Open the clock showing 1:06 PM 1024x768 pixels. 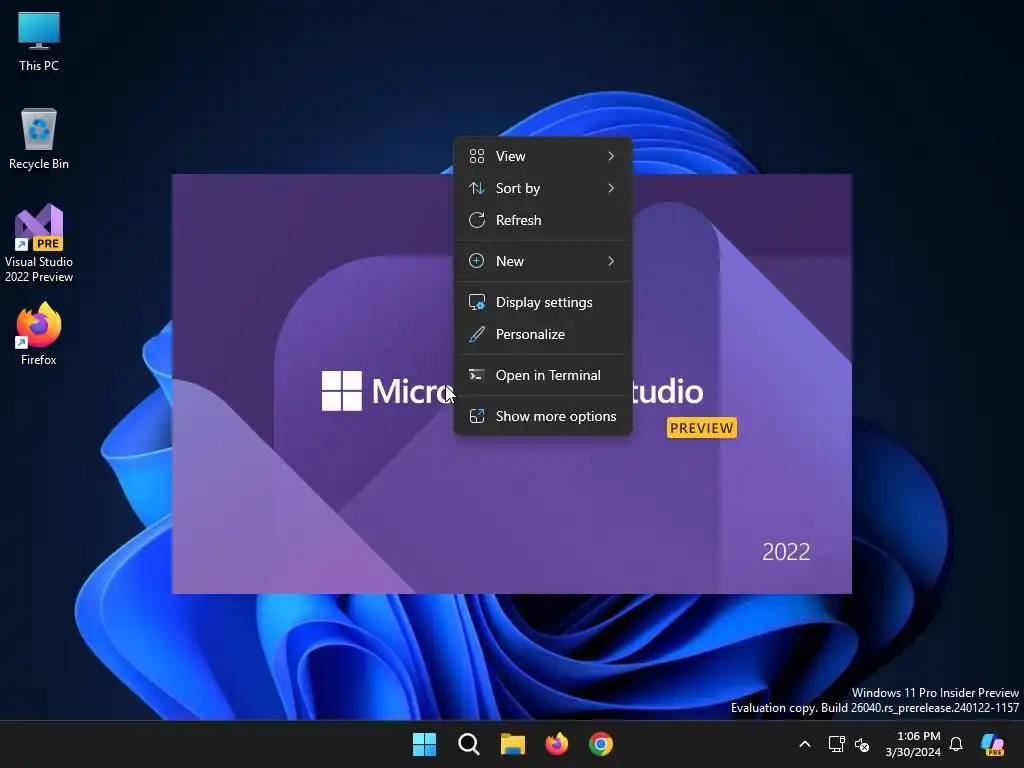[912, 744]
